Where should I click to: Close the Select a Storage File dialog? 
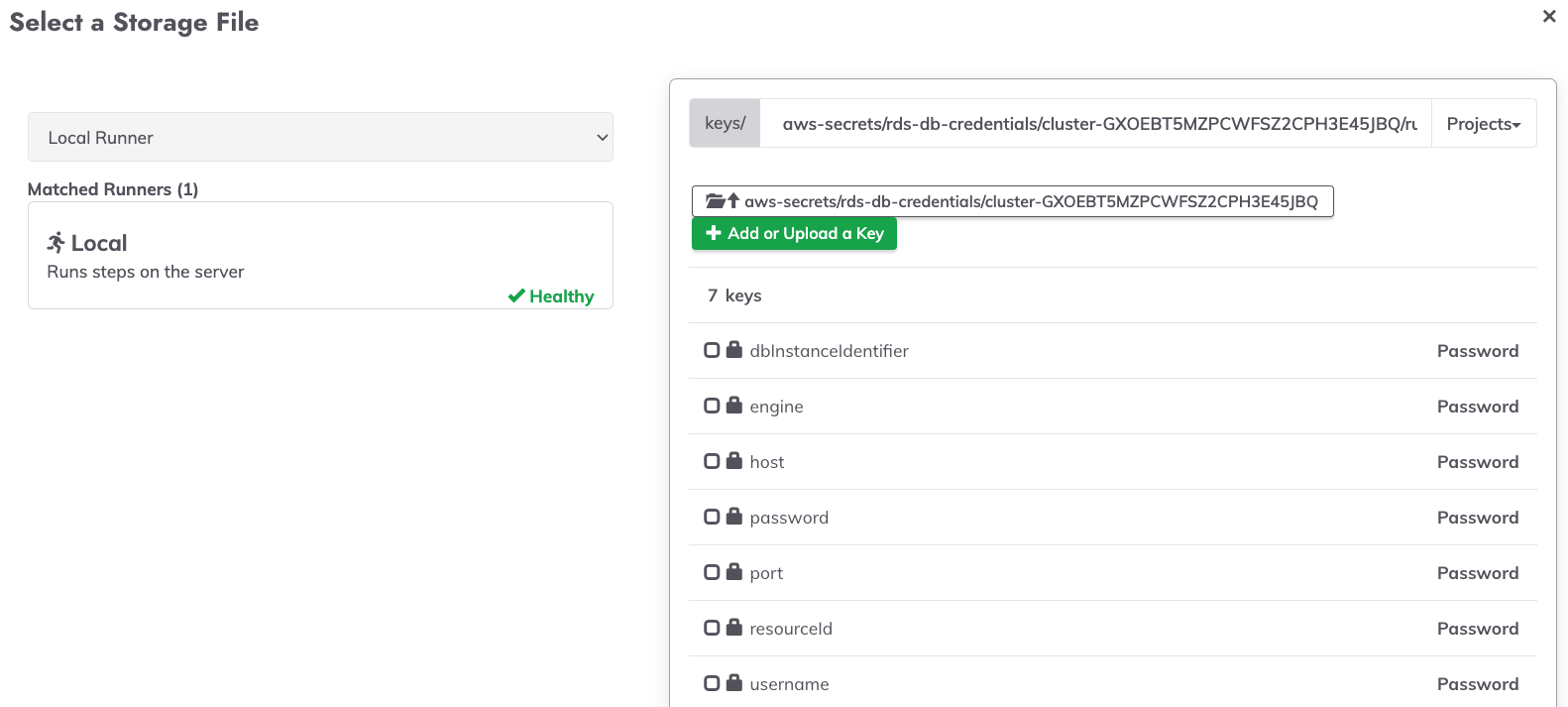(1549, 16)
